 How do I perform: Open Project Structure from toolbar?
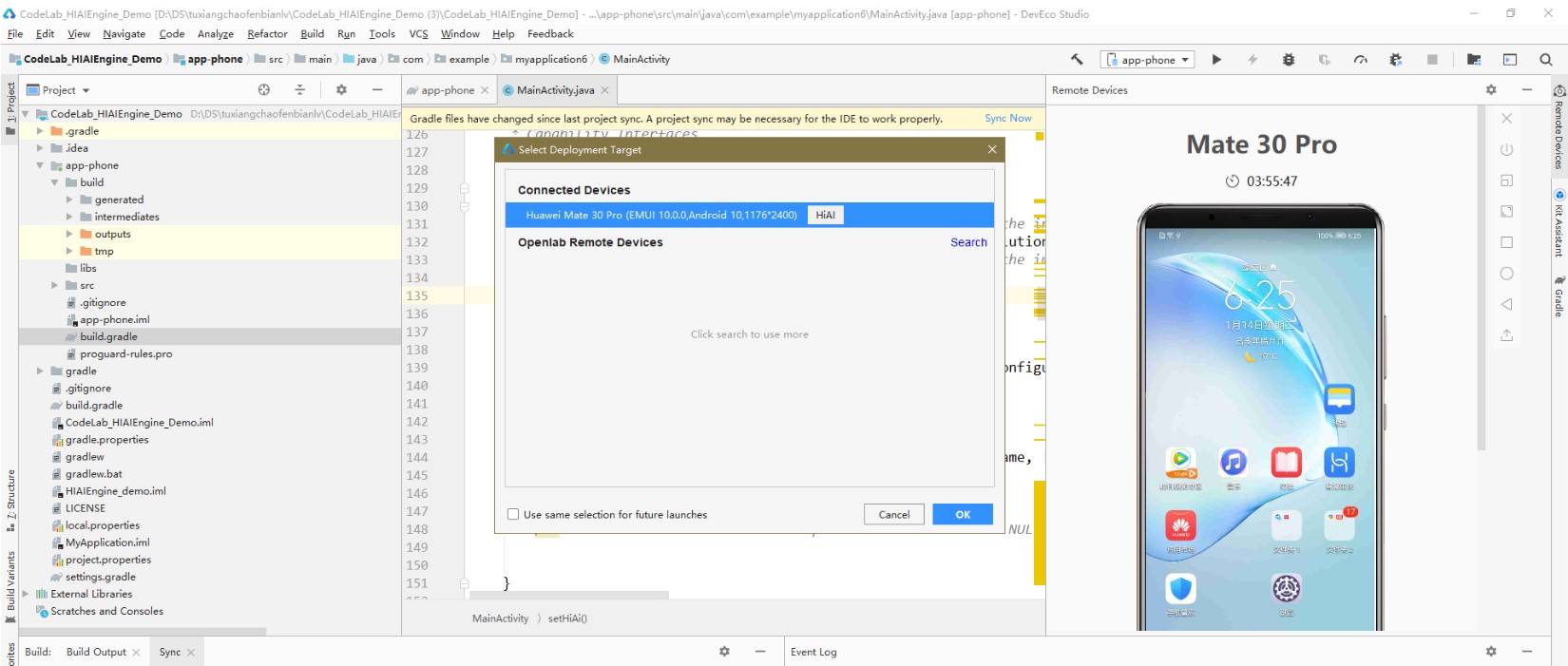(1474, 59)
